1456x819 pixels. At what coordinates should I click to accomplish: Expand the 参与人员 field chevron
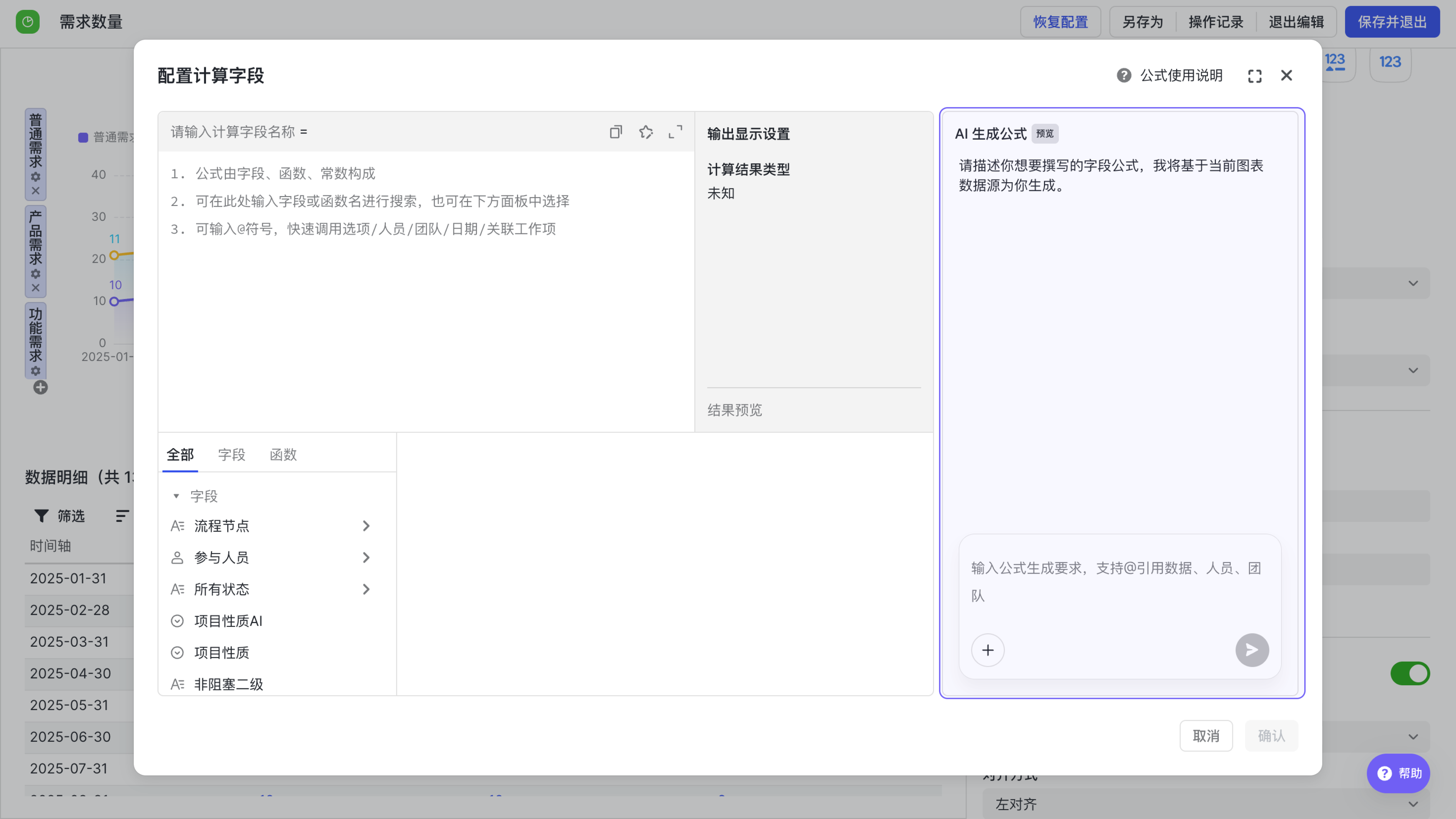pyautogui.click(x=366, y=558)
